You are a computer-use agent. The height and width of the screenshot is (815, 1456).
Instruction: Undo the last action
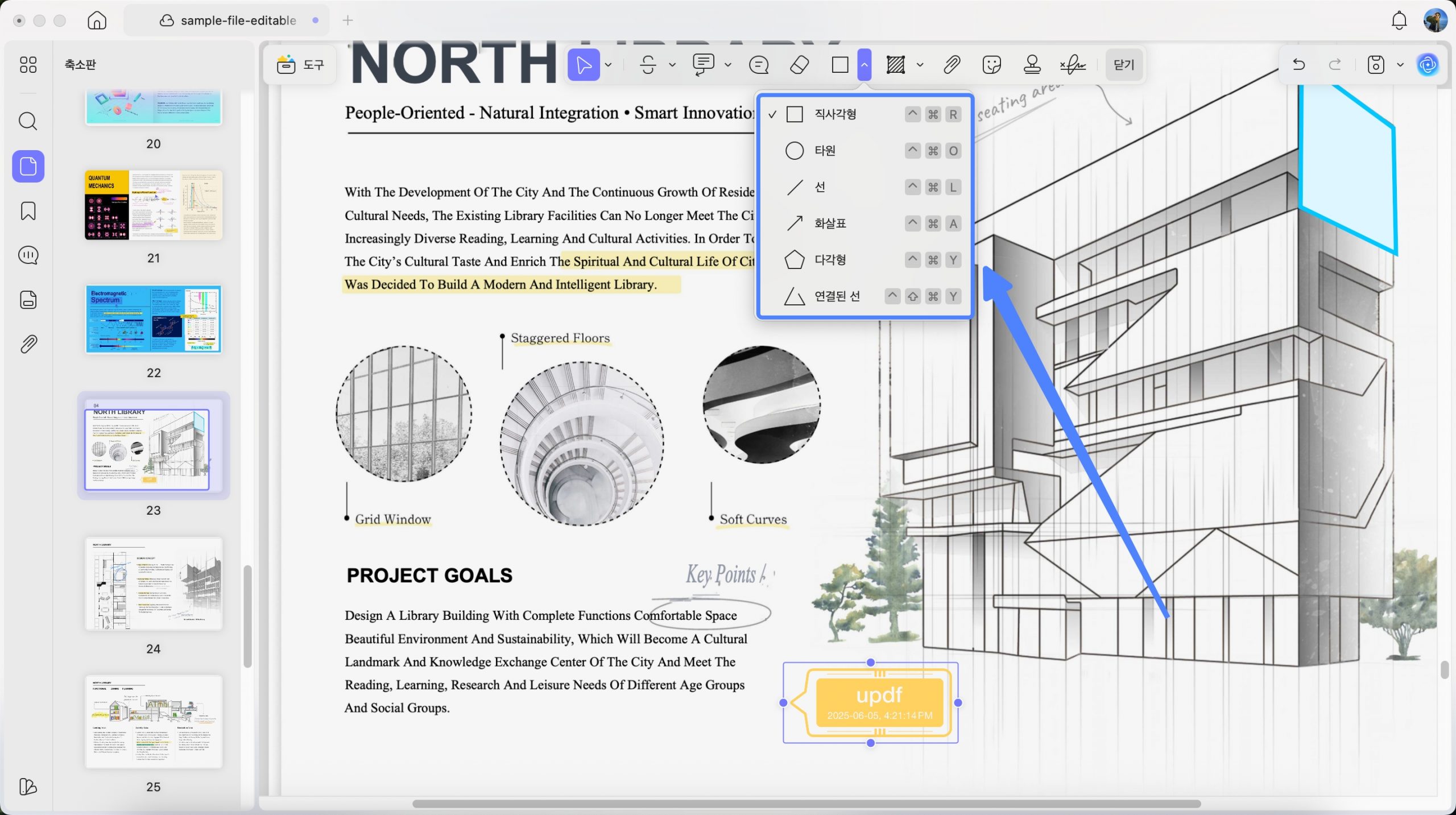coord(1298,64)
